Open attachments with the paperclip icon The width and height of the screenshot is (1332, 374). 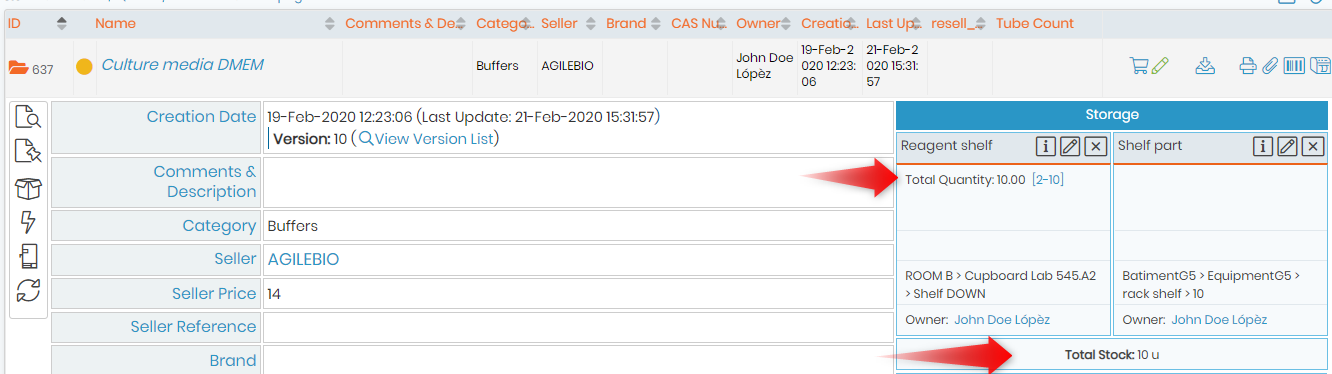(1270, 66)
